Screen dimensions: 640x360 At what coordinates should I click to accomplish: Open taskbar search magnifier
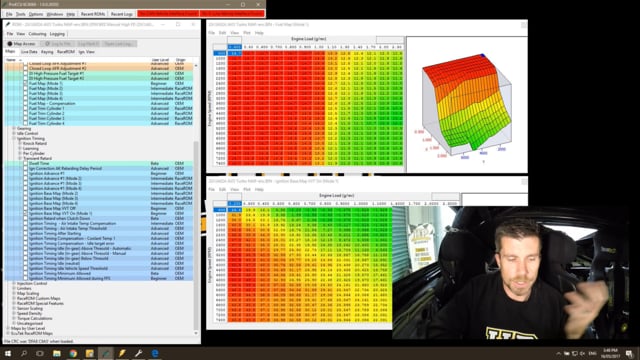tap(24, 353)
